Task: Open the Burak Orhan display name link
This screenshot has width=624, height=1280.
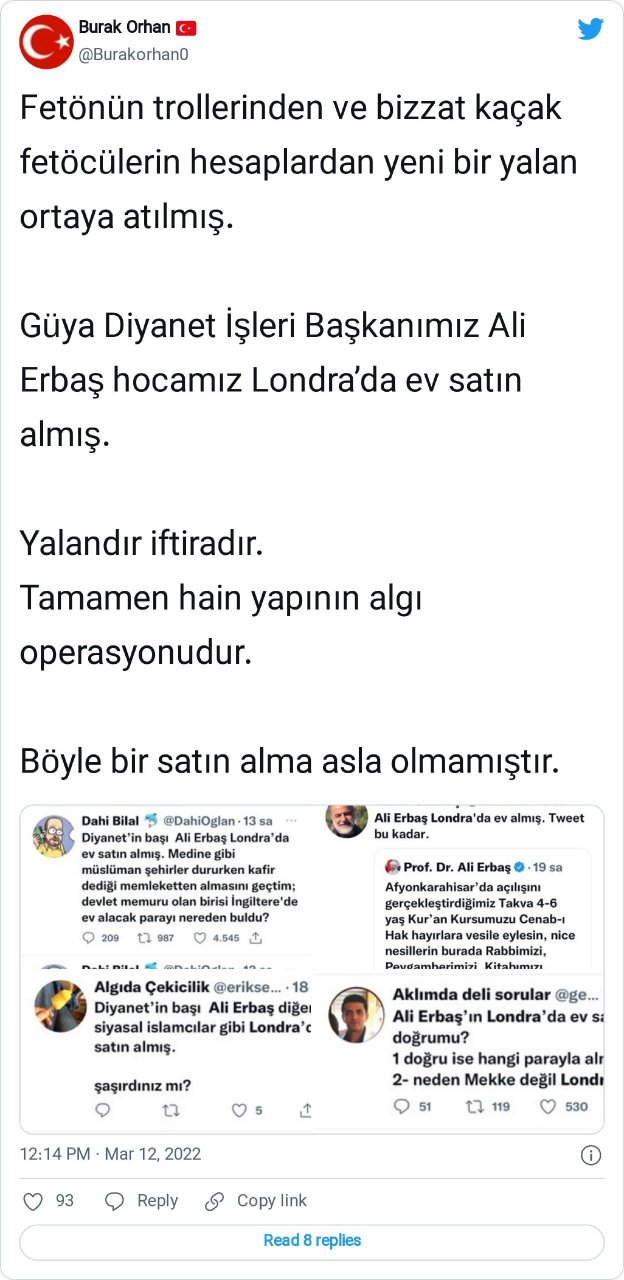Action: [124, 27]
